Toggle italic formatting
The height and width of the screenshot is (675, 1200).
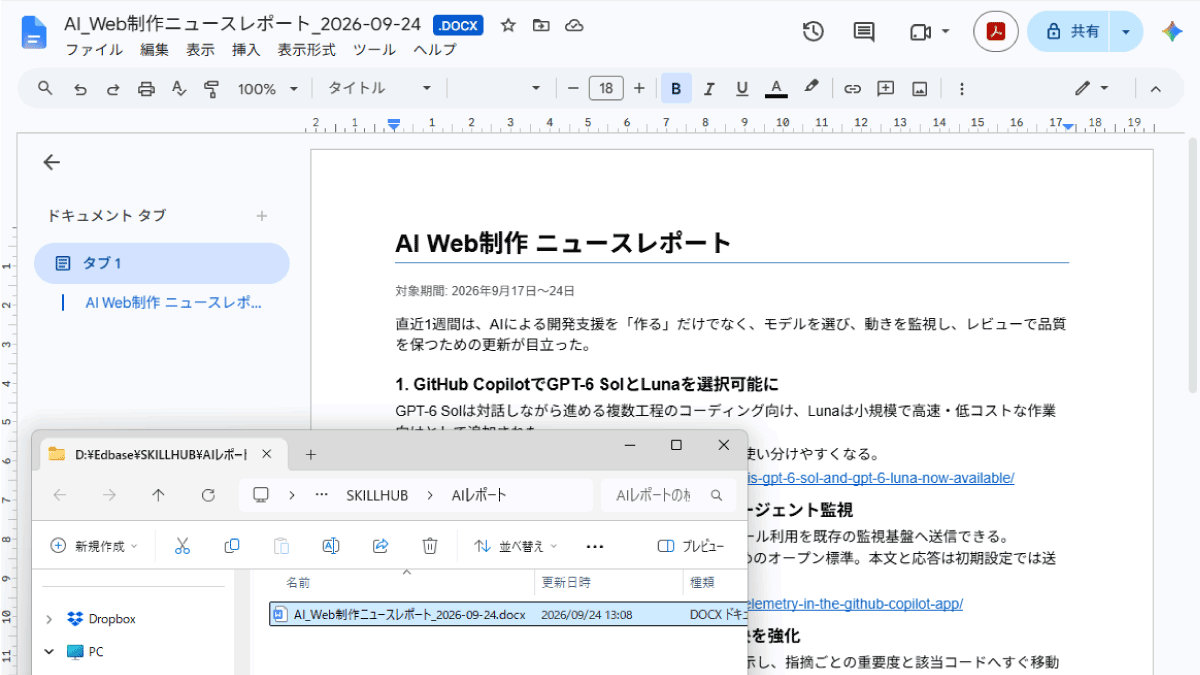pos(709,89)
